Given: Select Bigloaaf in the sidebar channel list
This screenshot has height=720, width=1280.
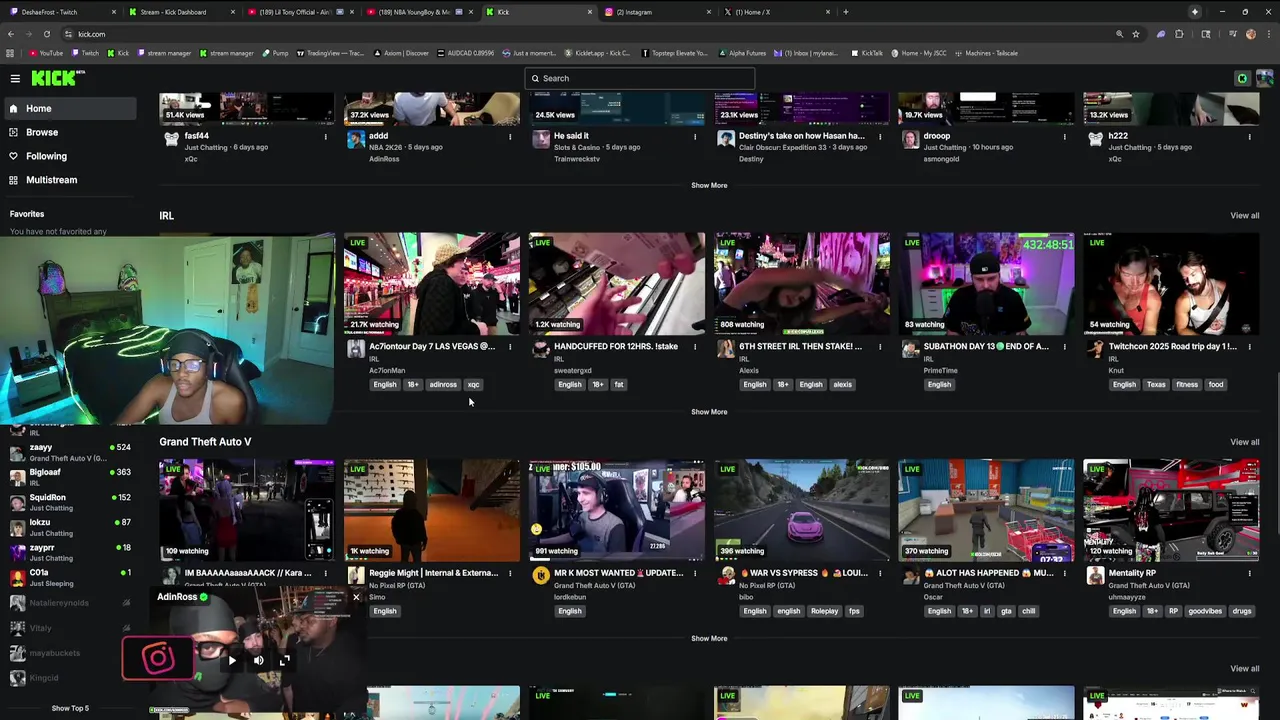Looking at the screenshot, I should coord(68,477).
